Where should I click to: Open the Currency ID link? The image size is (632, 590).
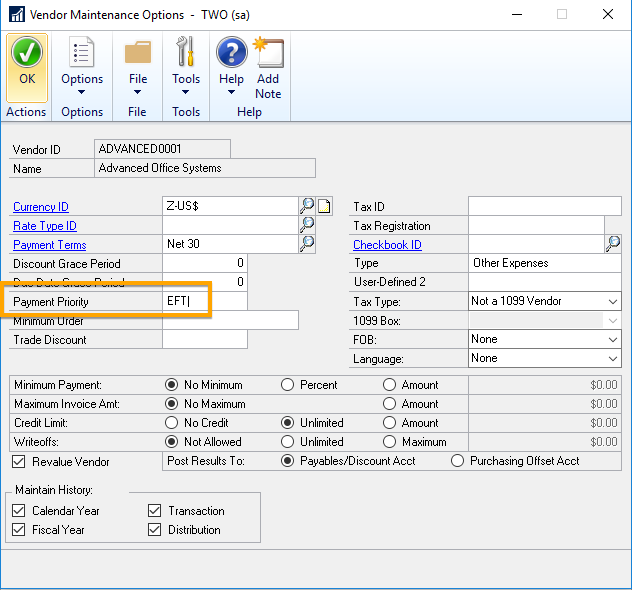pyautogui.click(x=41, y=207)
